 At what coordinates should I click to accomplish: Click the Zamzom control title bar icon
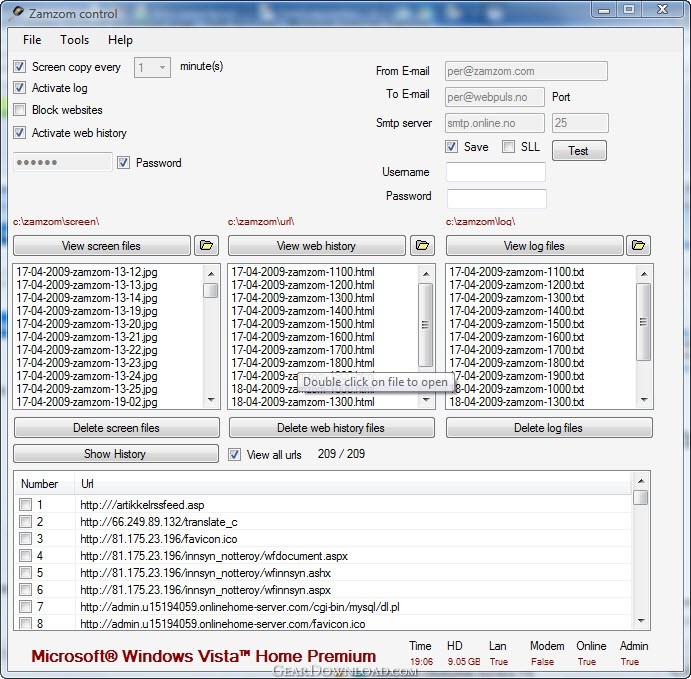point(17,13)
